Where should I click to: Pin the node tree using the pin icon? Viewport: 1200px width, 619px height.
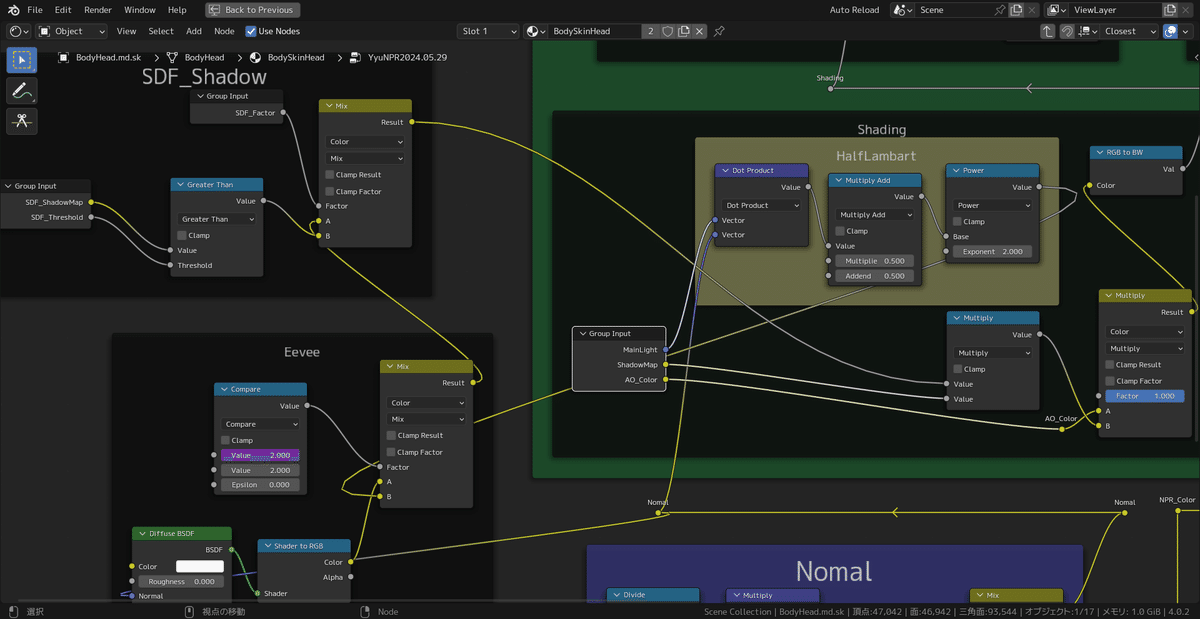click(x=717, y=31)
